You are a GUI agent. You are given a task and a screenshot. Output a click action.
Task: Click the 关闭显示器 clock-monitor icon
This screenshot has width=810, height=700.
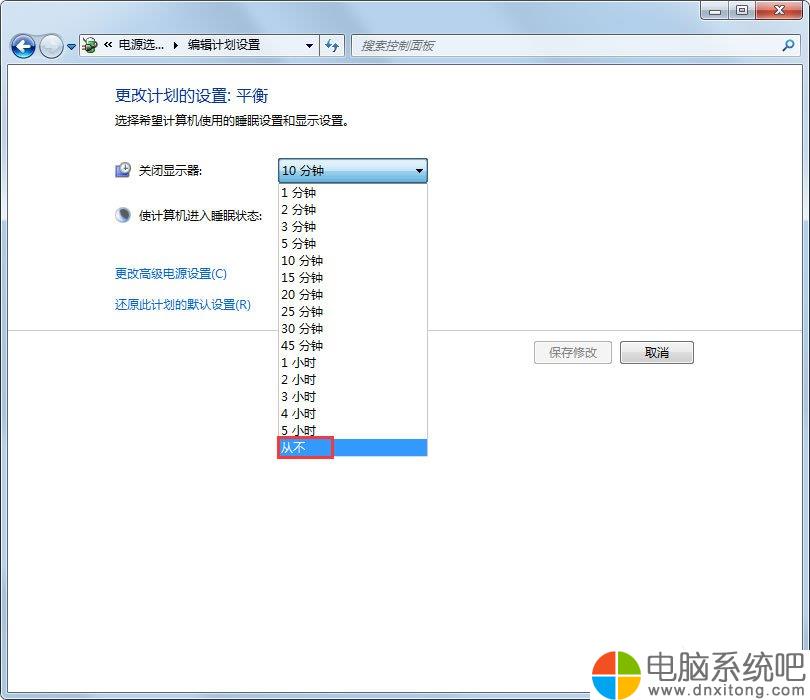tap(123, 170)
